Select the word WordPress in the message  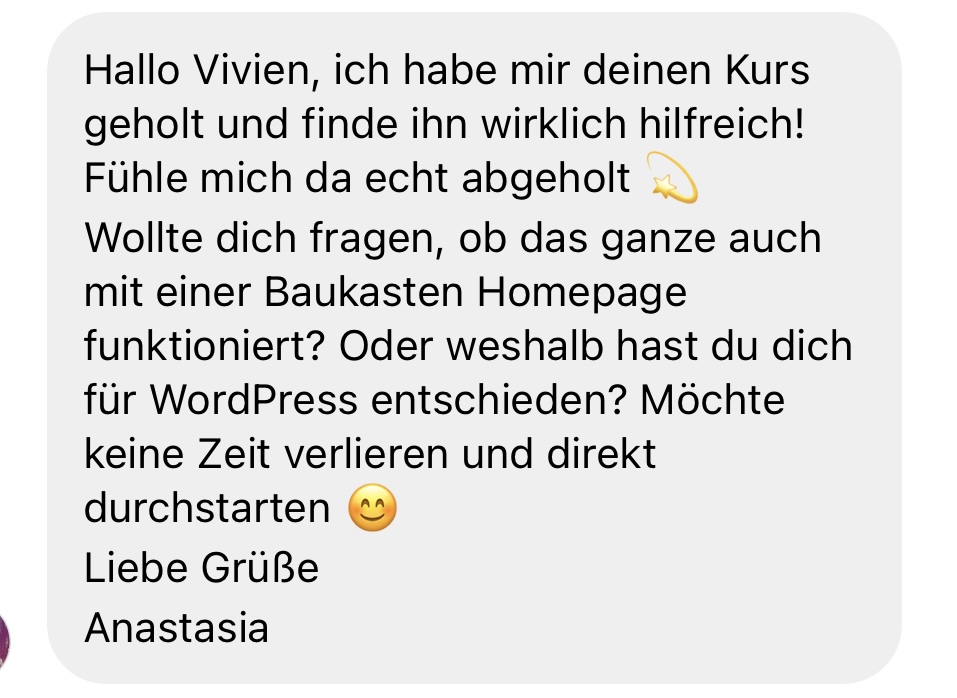coord(253,400)
